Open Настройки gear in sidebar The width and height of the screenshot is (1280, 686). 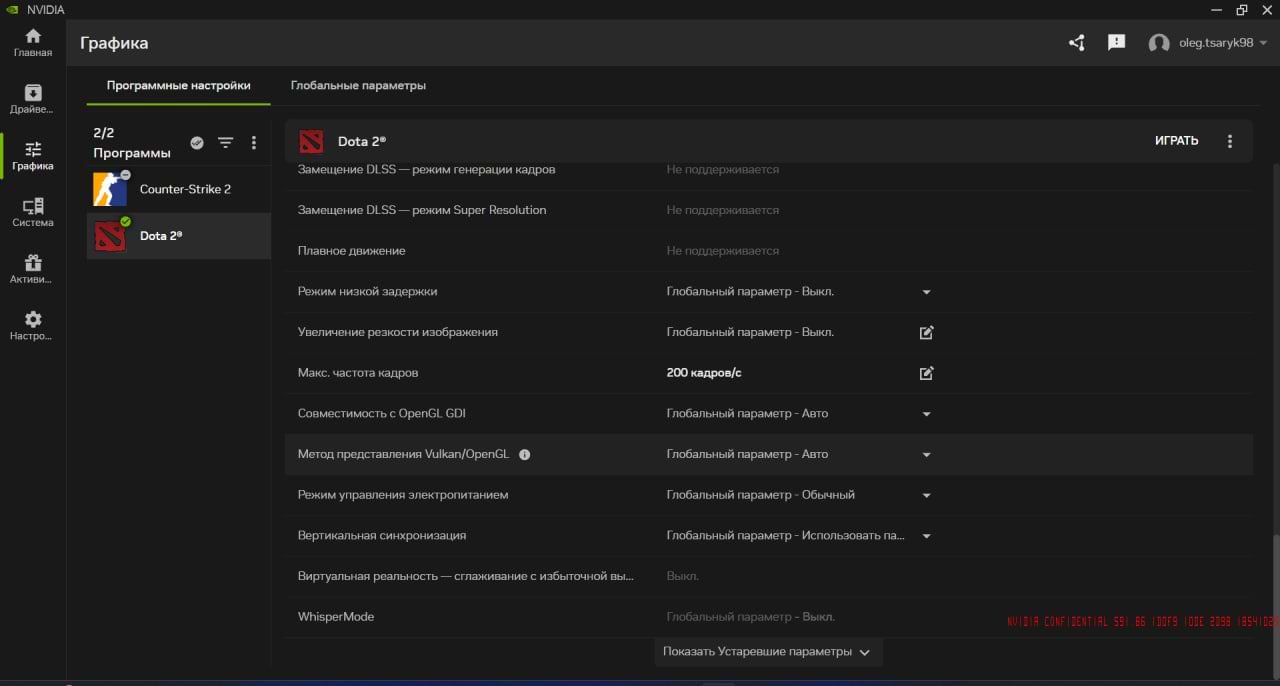click(33, 325)
